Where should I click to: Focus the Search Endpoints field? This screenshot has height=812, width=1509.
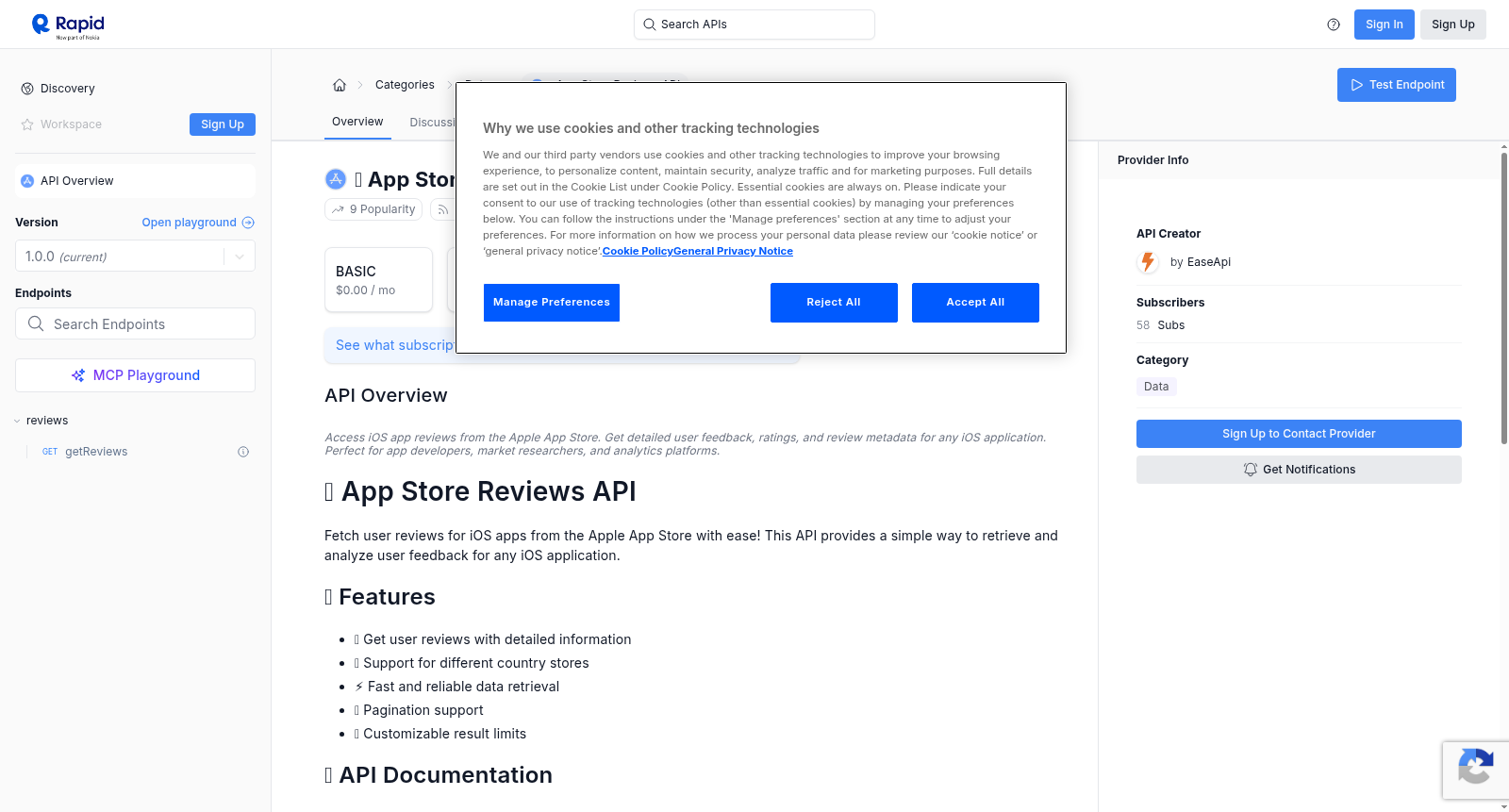pos(135,323)
